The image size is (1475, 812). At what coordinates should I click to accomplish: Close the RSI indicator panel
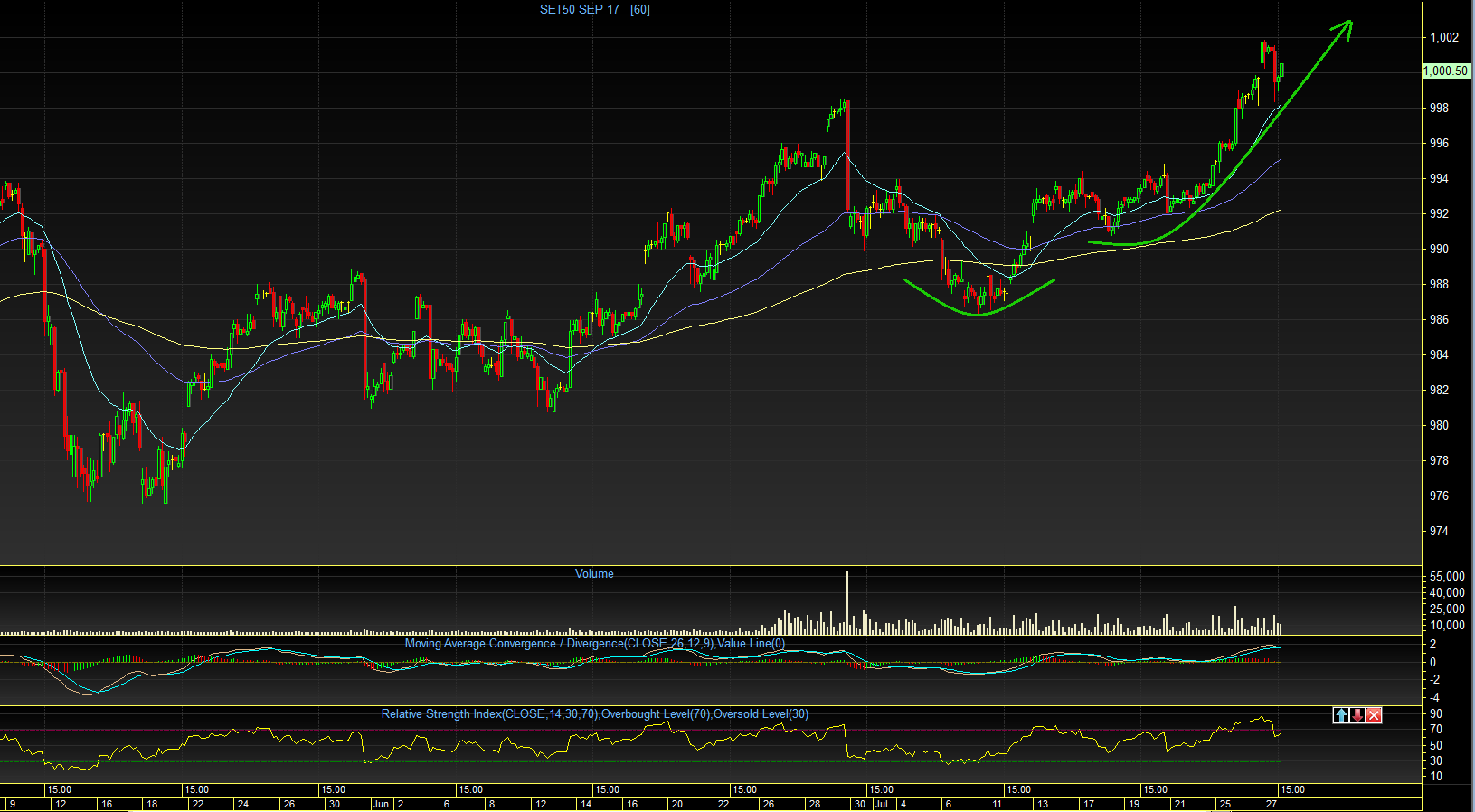(1374, 715)
